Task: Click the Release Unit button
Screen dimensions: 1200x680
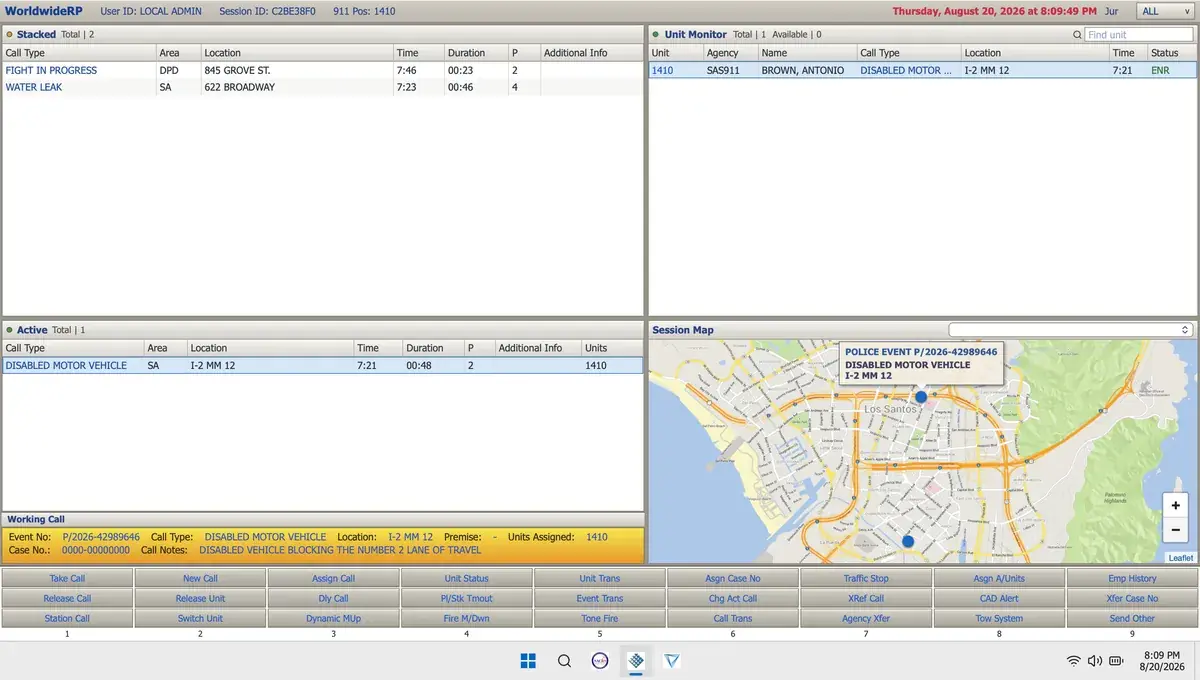Action: (200, 598)
